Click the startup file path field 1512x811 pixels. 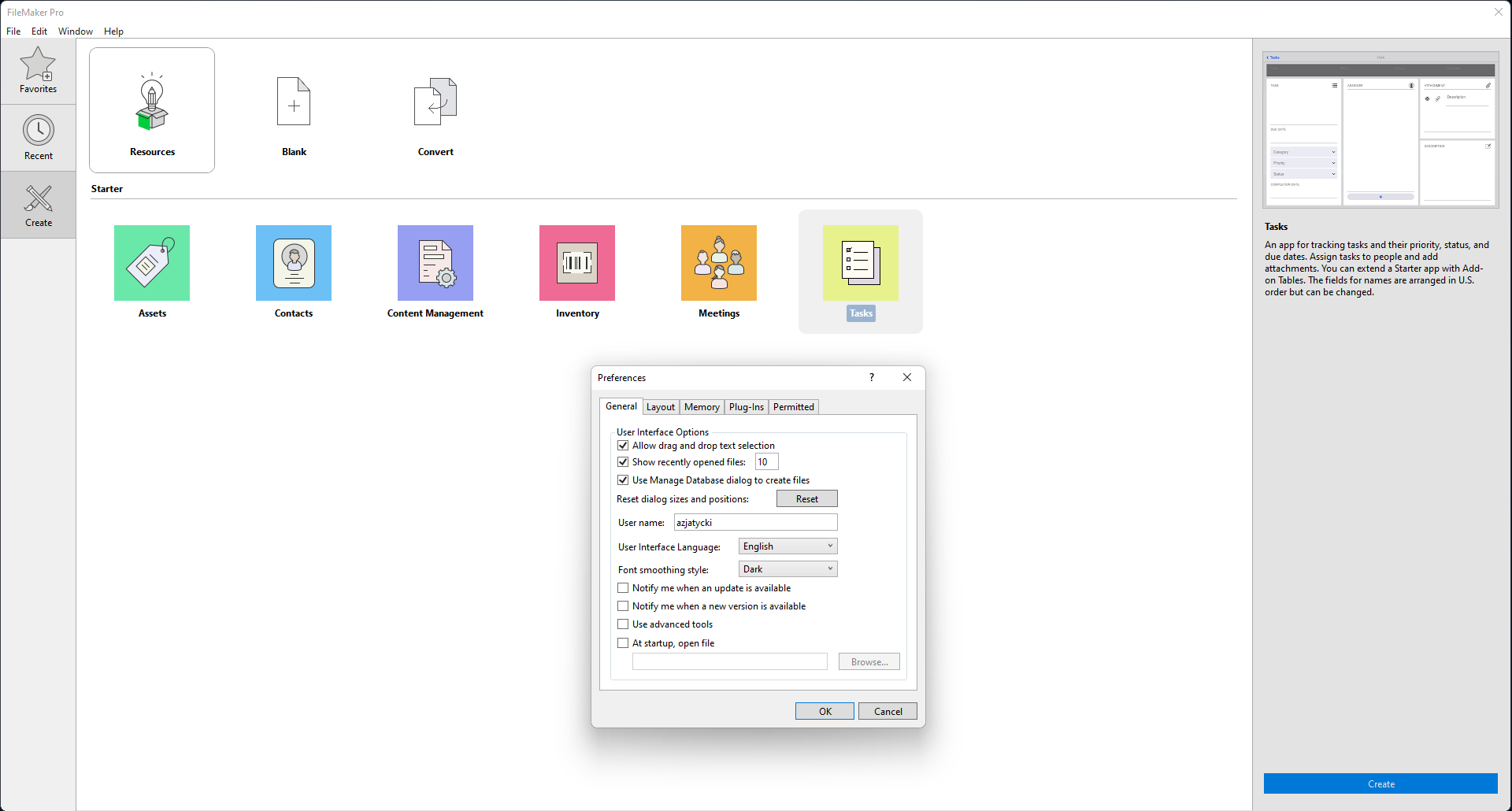730,662
